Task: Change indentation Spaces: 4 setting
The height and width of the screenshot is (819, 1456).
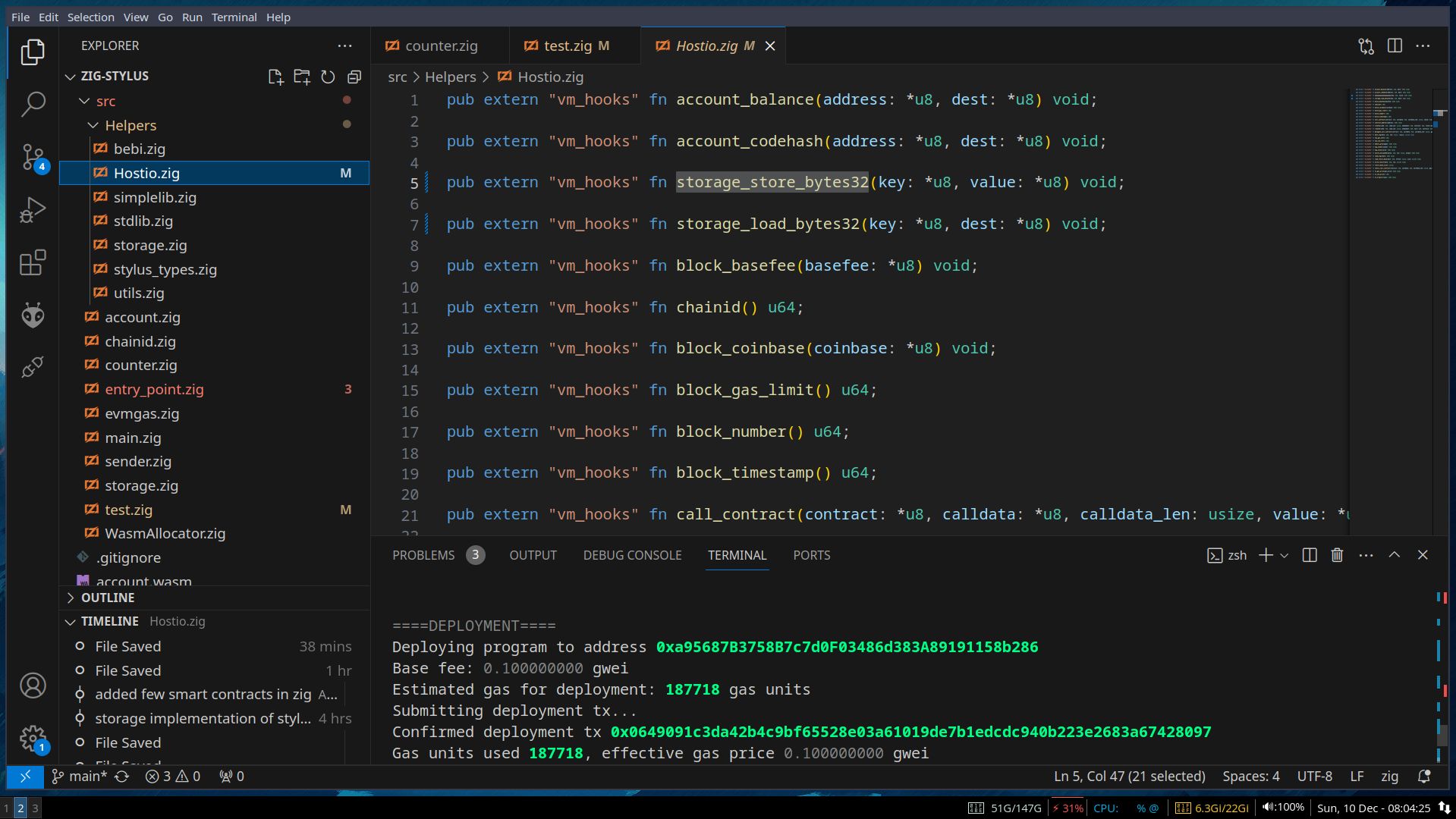Action: [1250, 776]
